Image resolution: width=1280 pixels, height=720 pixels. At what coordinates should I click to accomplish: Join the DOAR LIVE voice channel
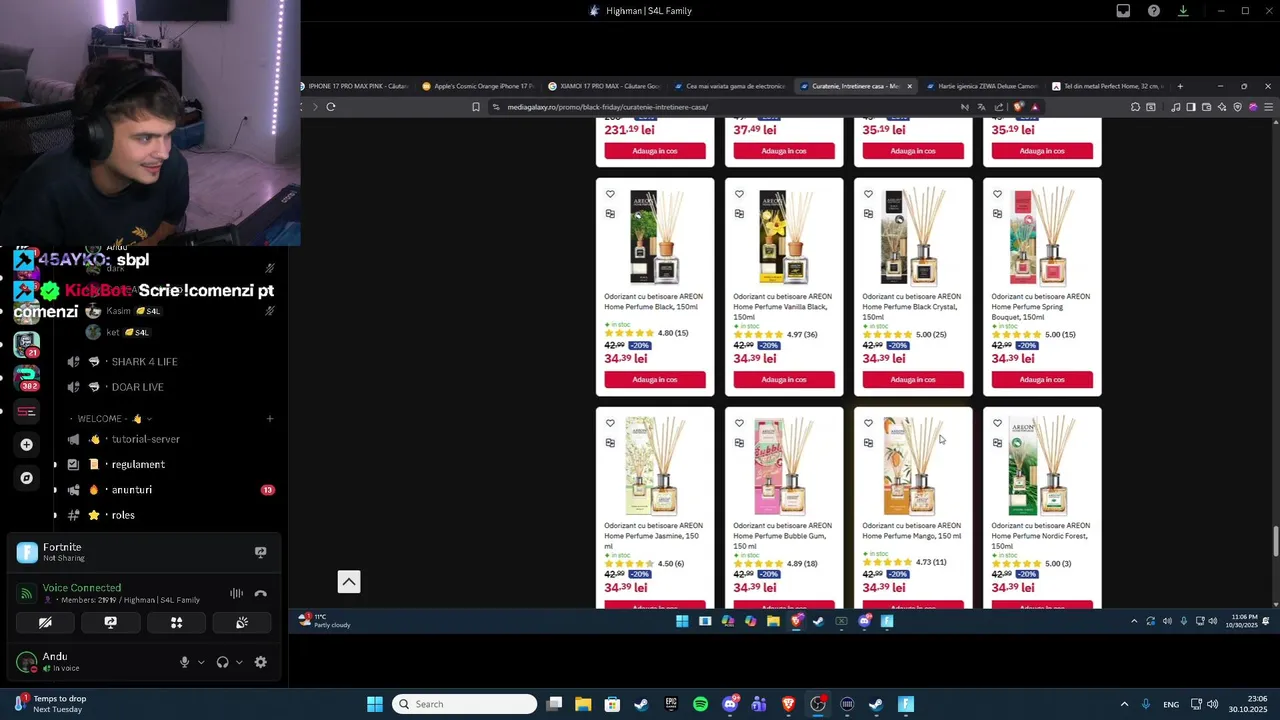[137, 387]
